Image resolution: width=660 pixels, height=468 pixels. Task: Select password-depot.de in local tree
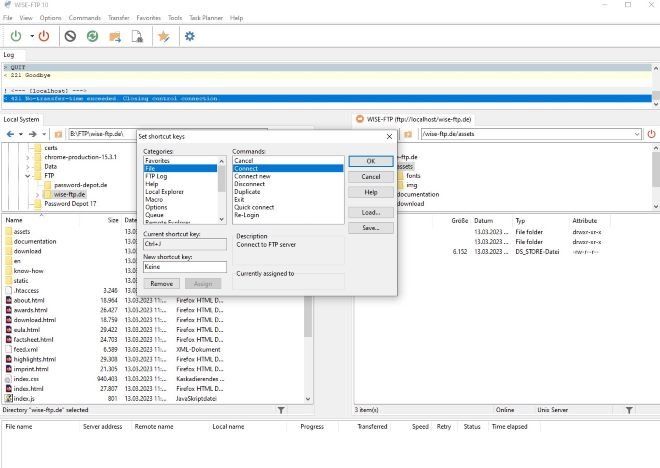80,185
